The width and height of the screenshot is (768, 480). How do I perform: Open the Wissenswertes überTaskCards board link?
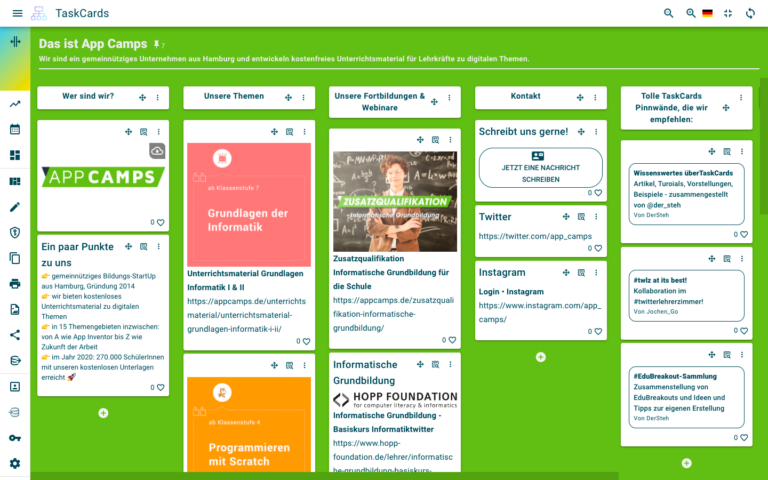[x=686, y=194]
